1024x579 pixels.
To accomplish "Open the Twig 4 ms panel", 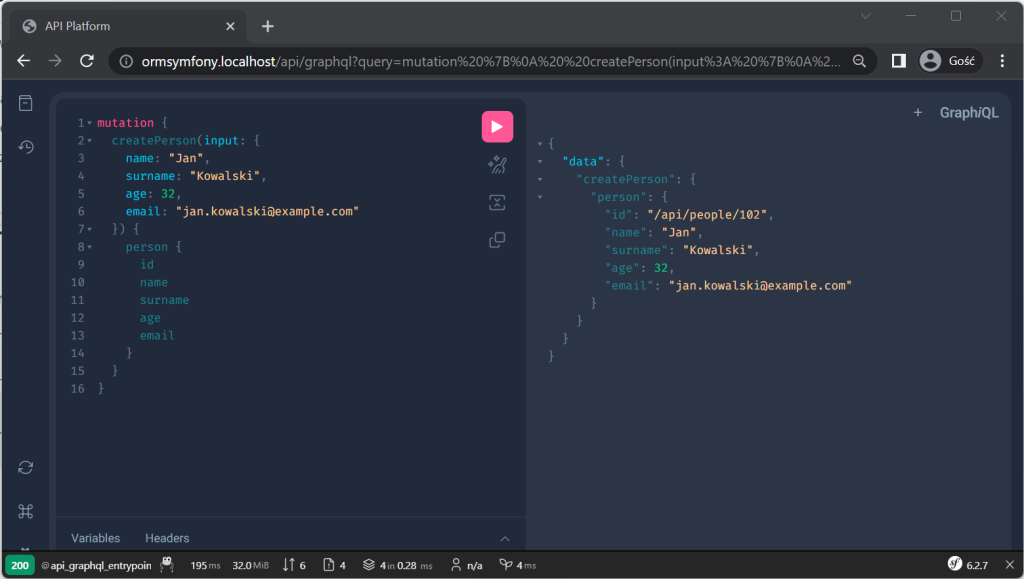I will (518, 565).
